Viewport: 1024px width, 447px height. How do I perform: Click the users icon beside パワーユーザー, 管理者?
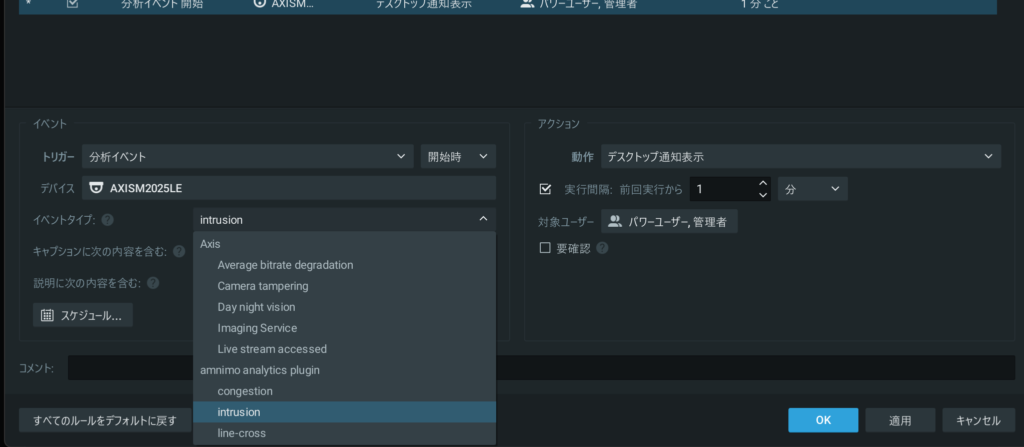point(615,220)
